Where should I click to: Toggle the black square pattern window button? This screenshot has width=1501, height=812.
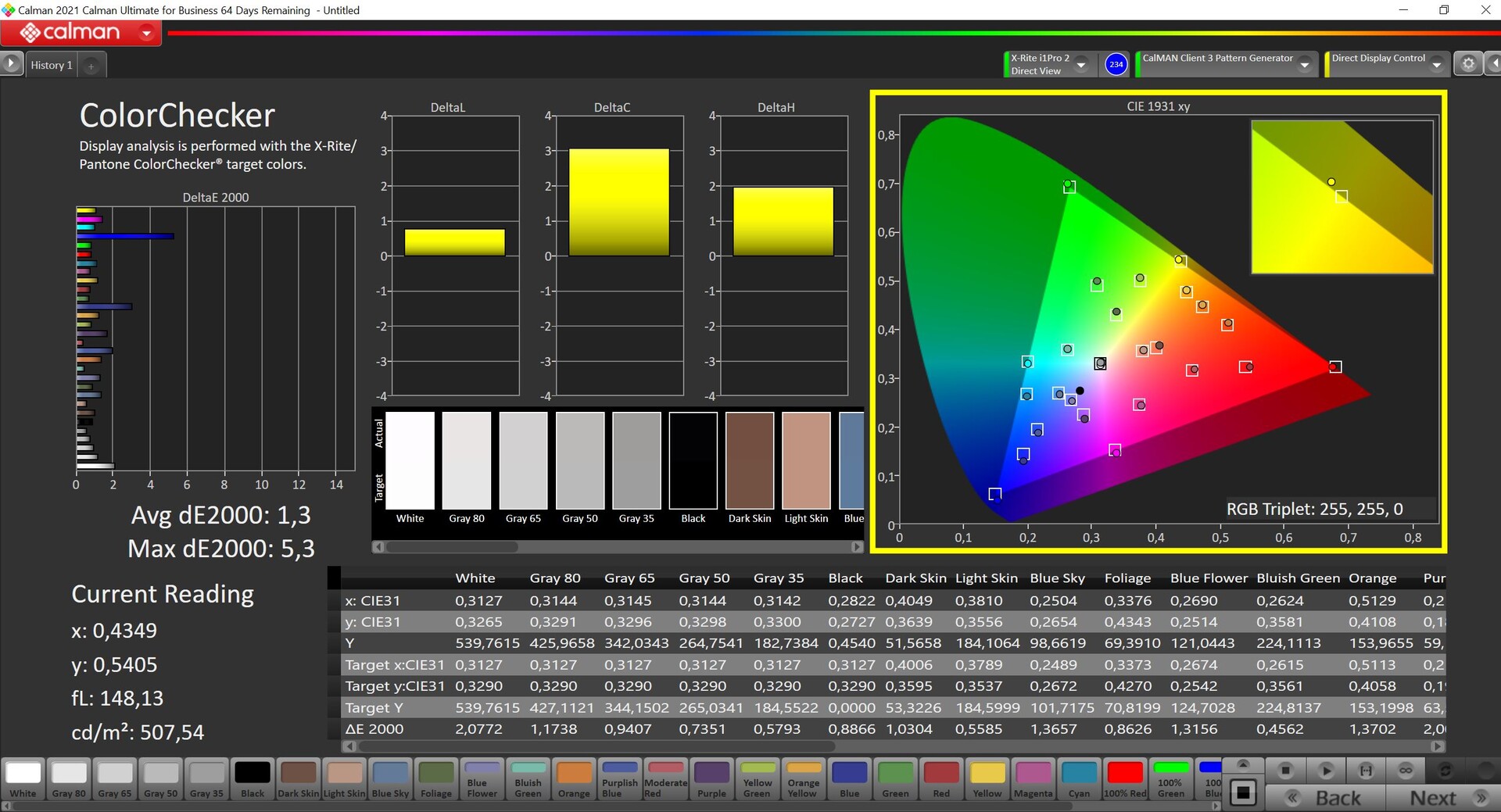click(x=1243, y=792)
